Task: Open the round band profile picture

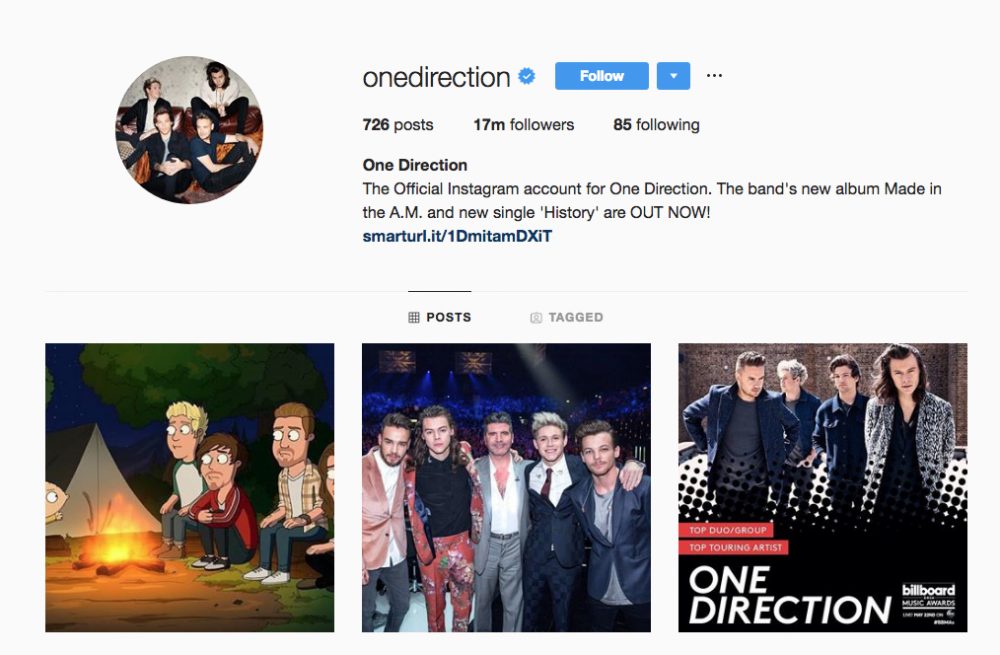Action: point(189,129)
